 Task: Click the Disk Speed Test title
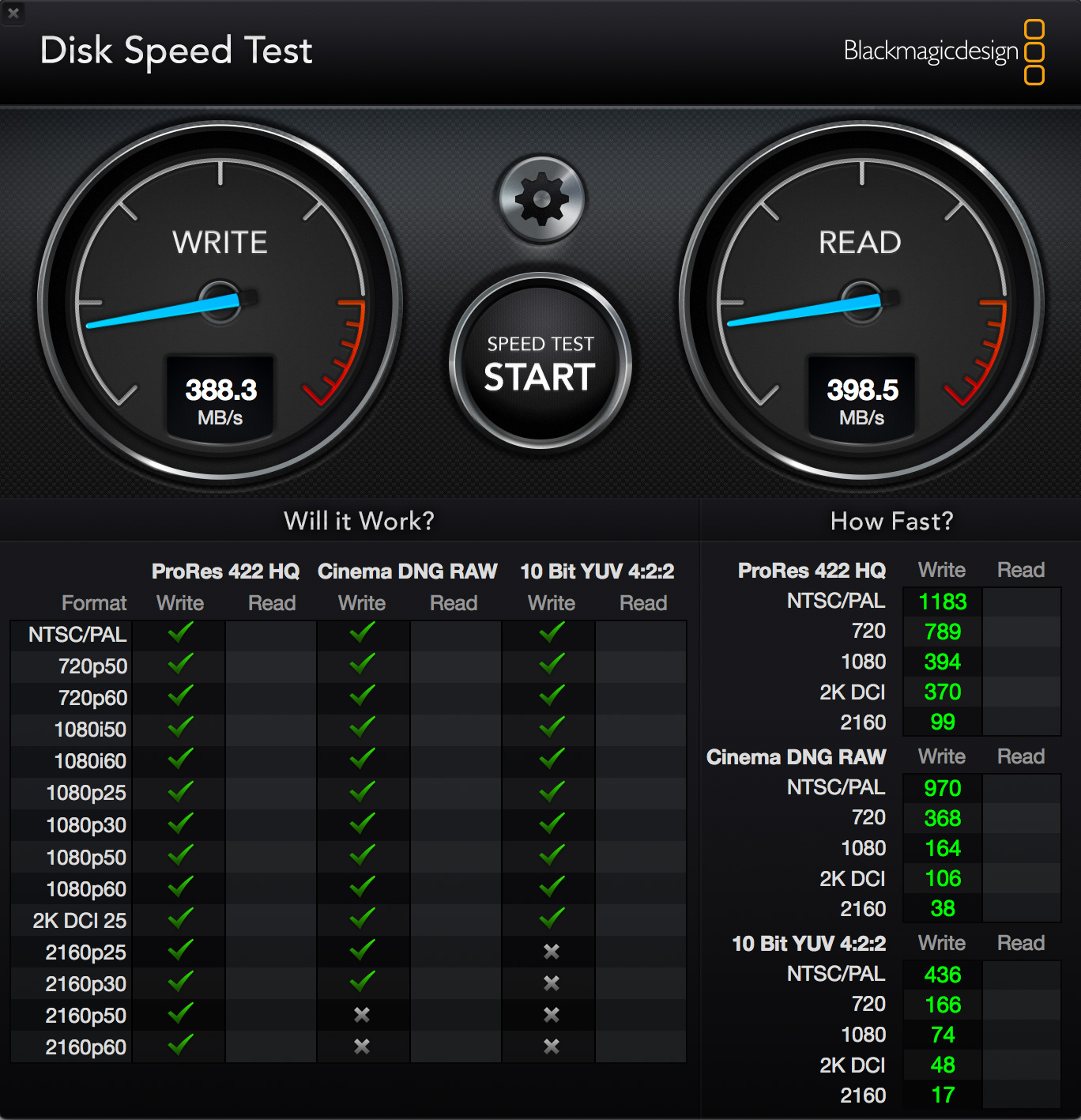point(176,51)
